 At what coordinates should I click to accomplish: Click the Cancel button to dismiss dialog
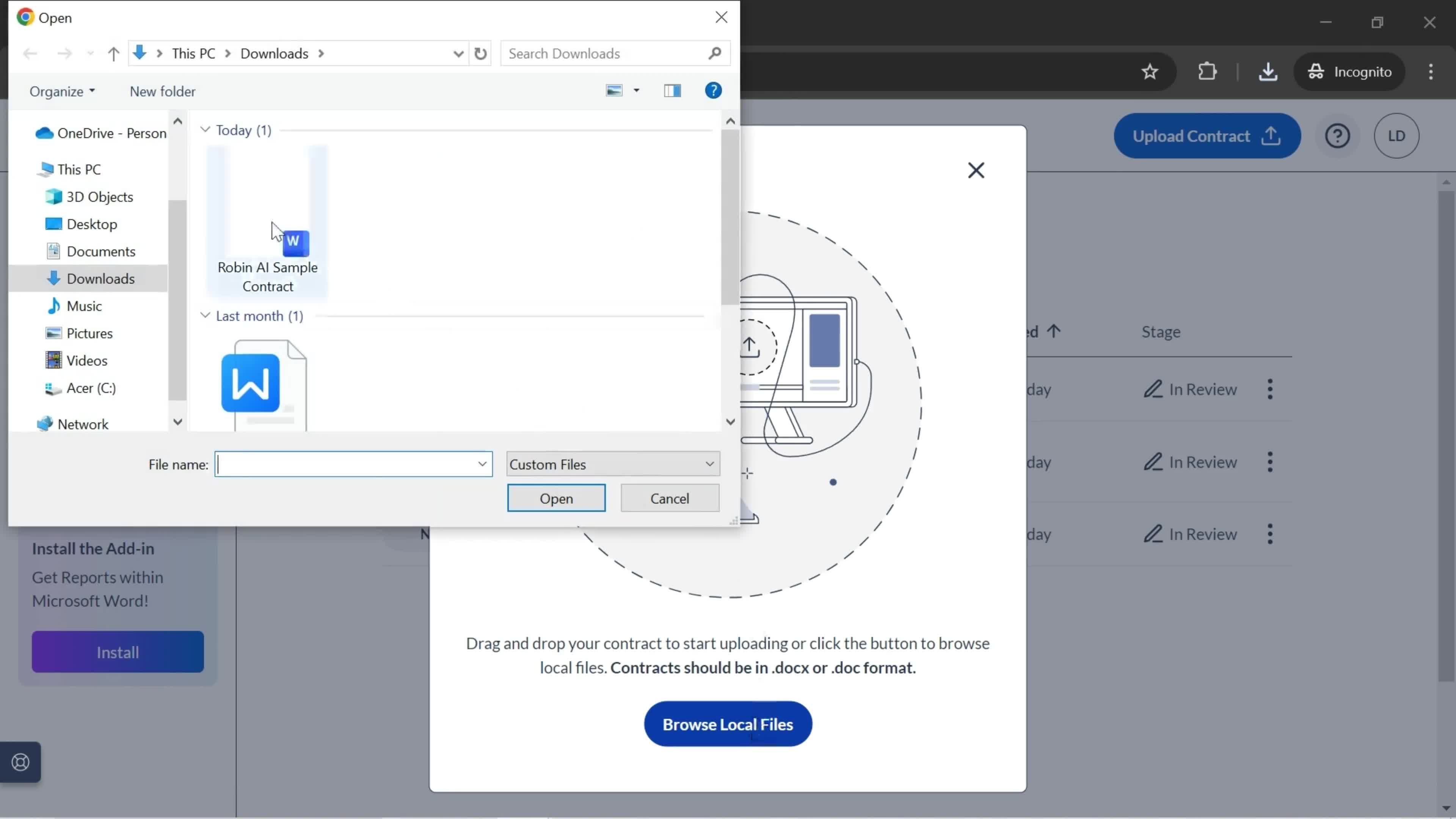point(669,498)
